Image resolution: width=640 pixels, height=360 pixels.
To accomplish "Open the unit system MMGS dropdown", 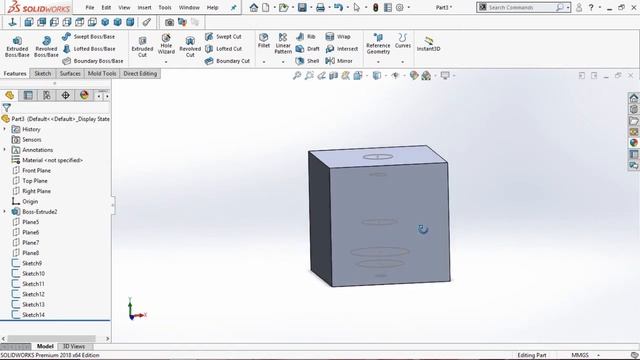I will tap(598, 355).
